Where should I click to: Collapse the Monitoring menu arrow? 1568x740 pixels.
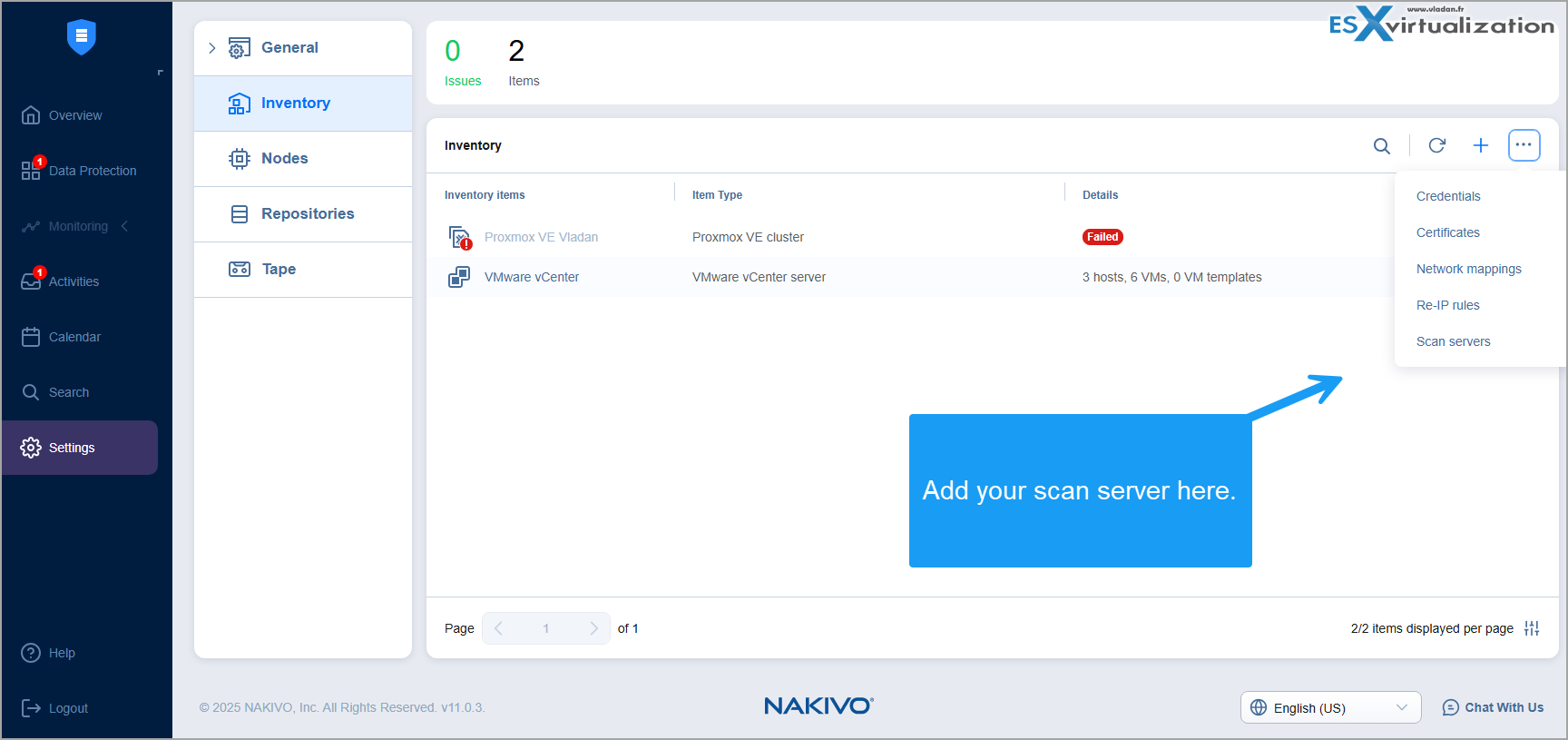124,226
